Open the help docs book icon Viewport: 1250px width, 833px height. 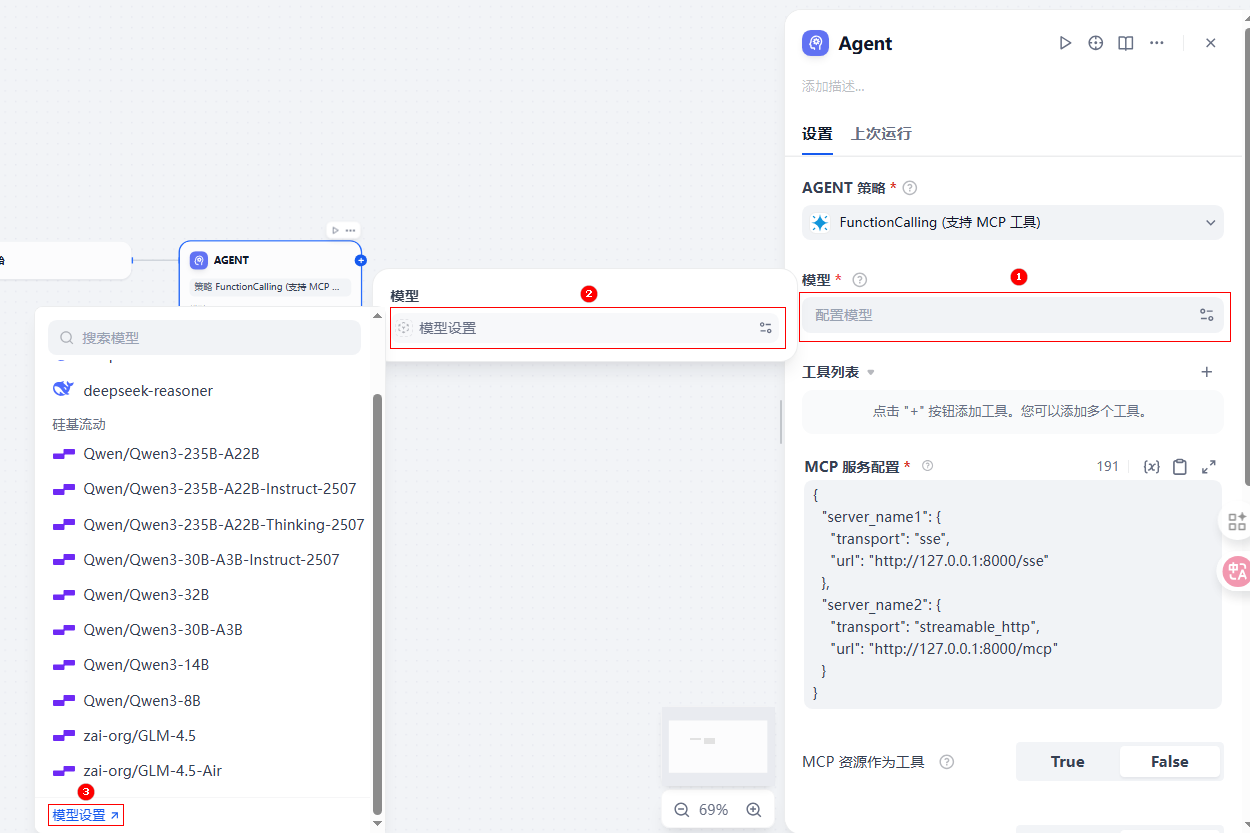pyautogui.click(x=1126, y=43)
